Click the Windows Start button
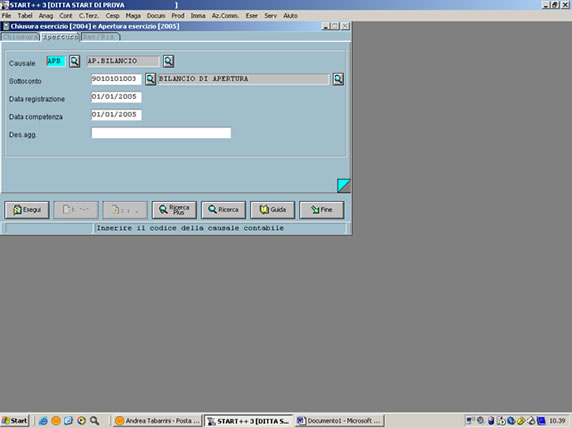 tap(15, 421)
